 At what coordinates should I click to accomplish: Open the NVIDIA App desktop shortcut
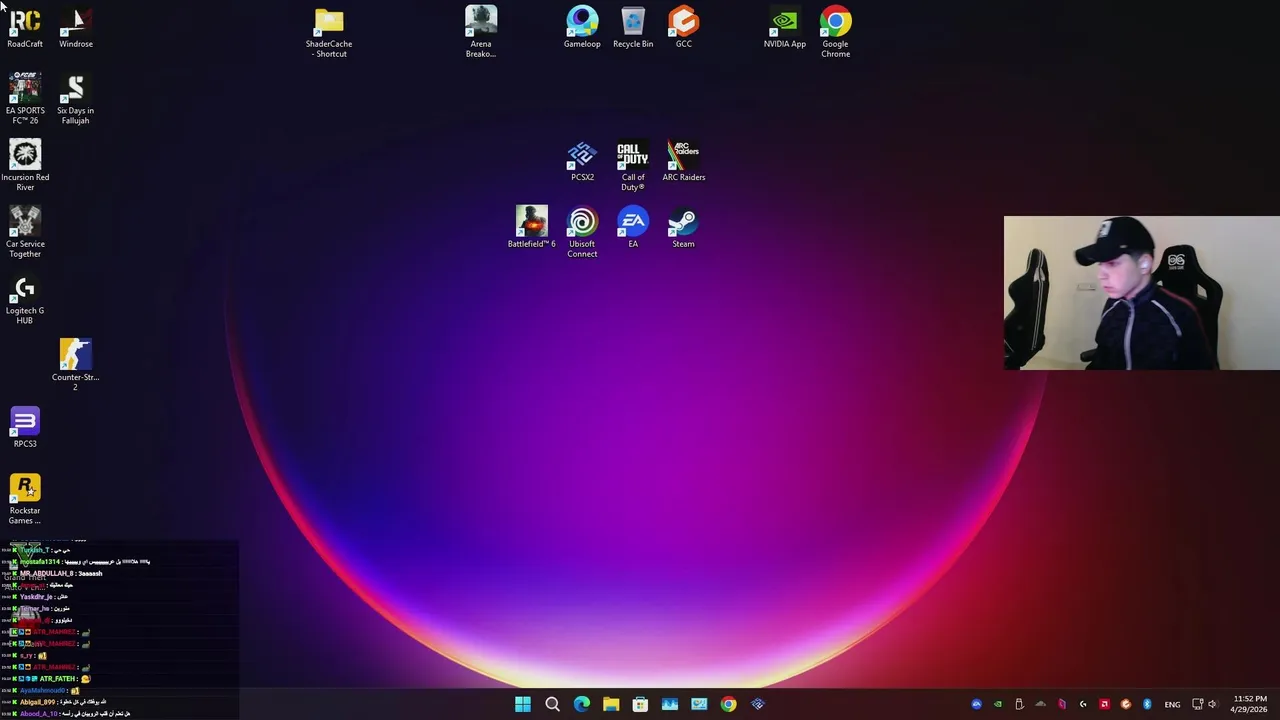tap(785, 28)
